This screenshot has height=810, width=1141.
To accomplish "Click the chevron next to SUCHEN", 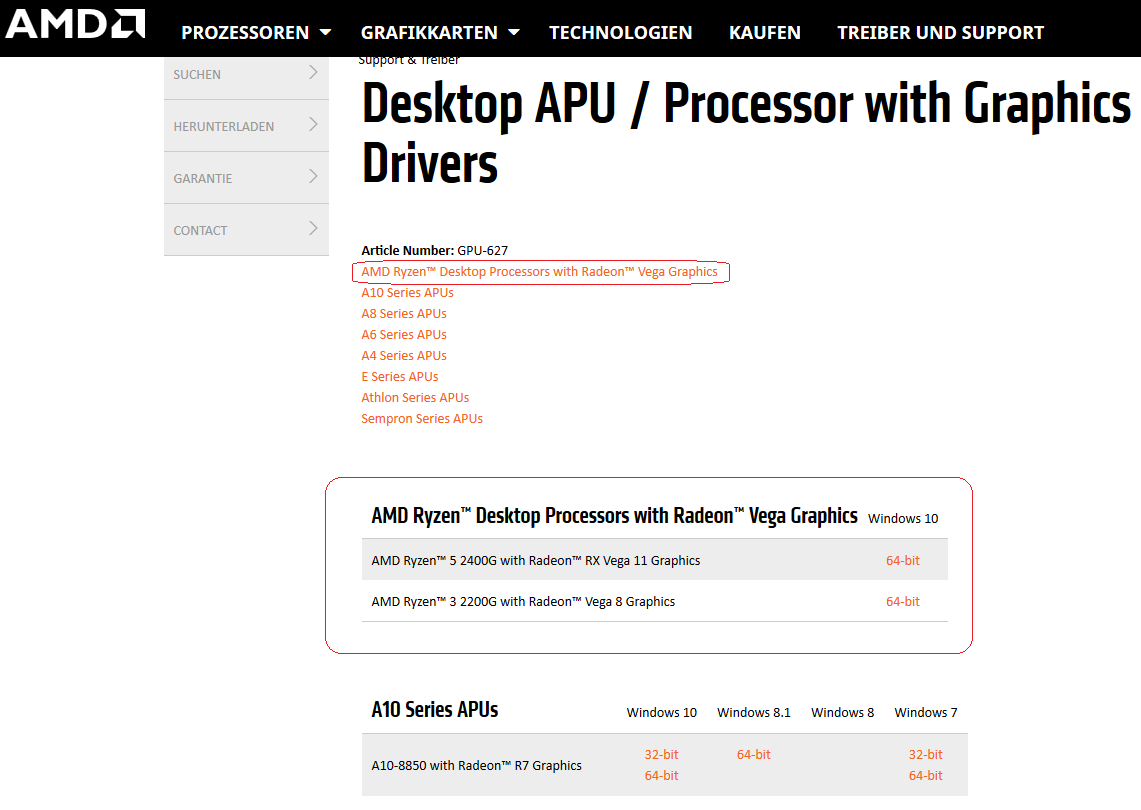I will tap(313, 72).
